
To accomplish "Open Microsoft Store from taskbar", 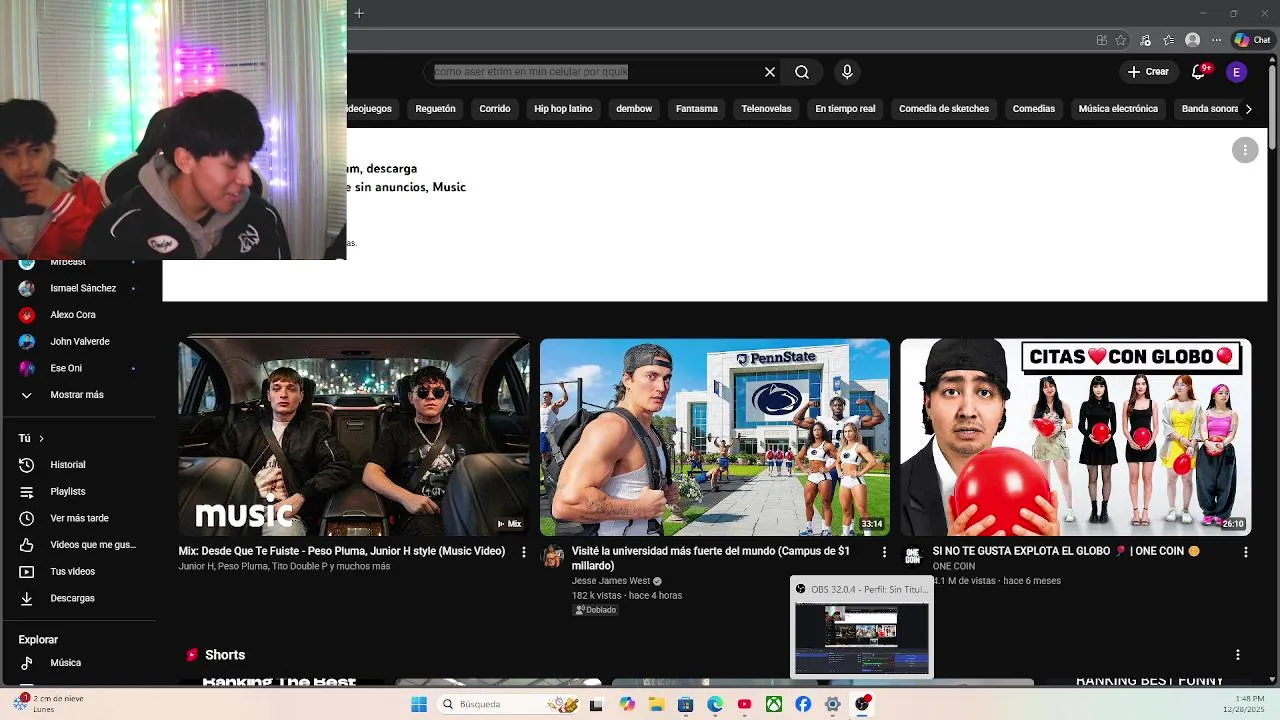I will pyautogui.click(x=685, y=704).
